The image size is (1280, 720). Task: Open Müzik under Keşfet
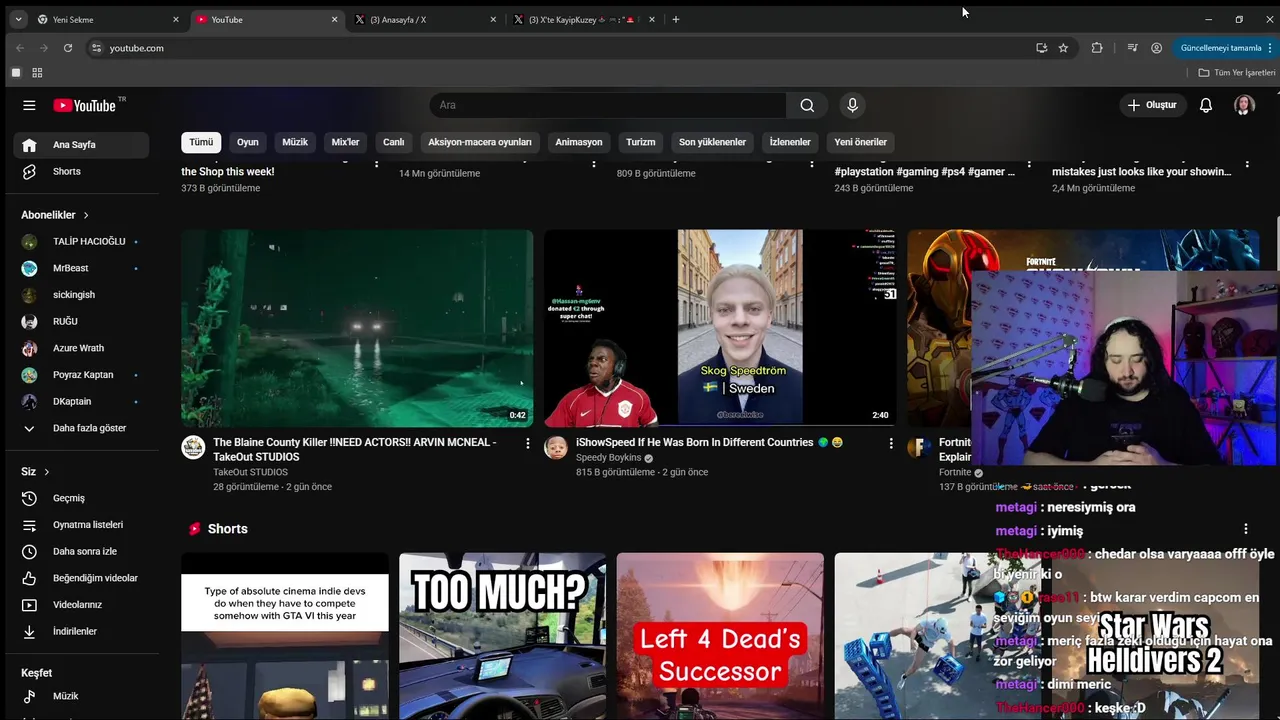click(x=81, y=696)
